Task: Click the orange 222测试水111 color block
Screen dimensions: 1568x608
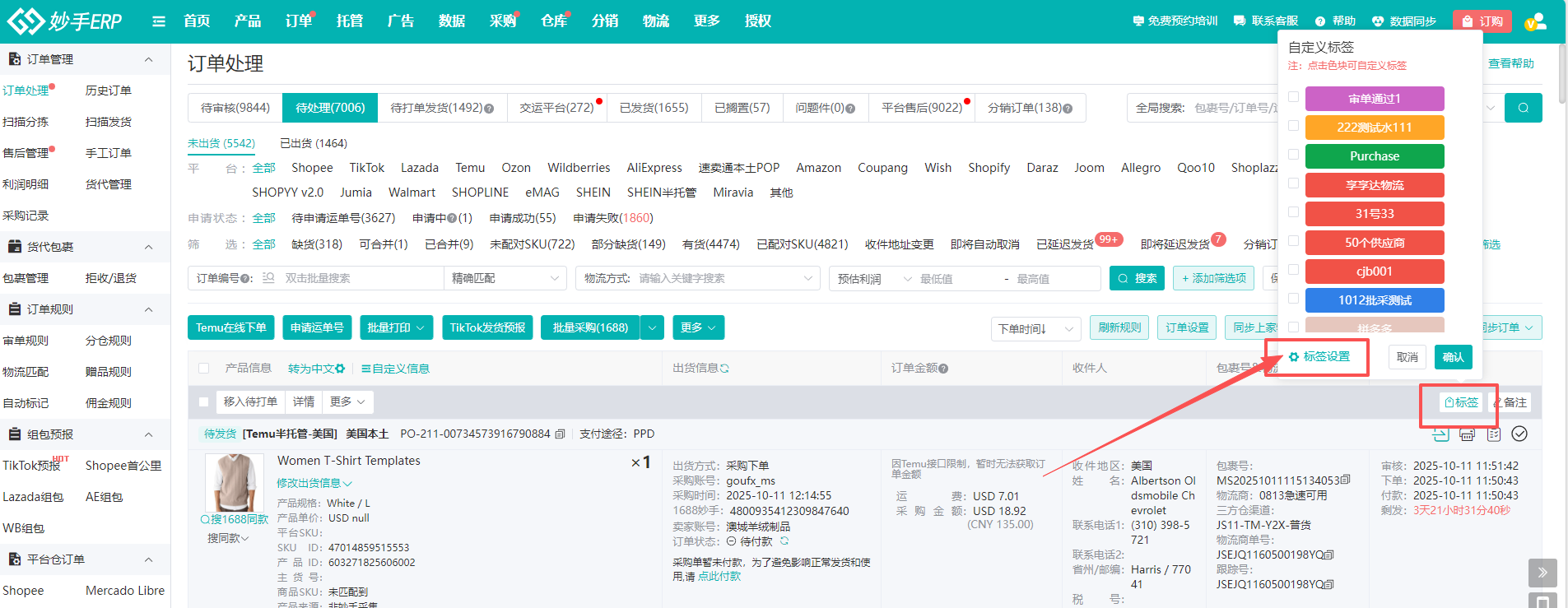Action: tap(1374, 128)
